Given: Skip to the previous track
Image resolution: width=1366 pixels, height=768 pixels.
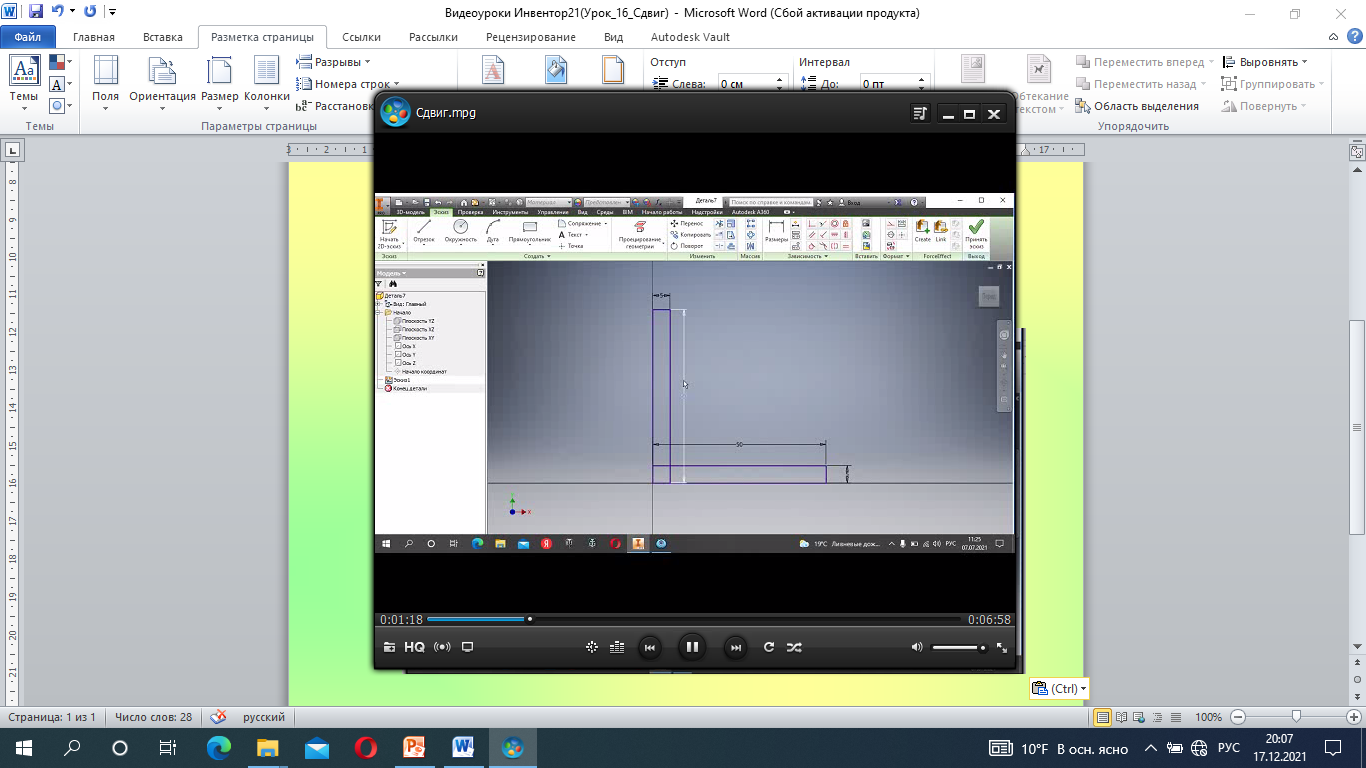Looking at the screenshot, I should click(649, 647).
